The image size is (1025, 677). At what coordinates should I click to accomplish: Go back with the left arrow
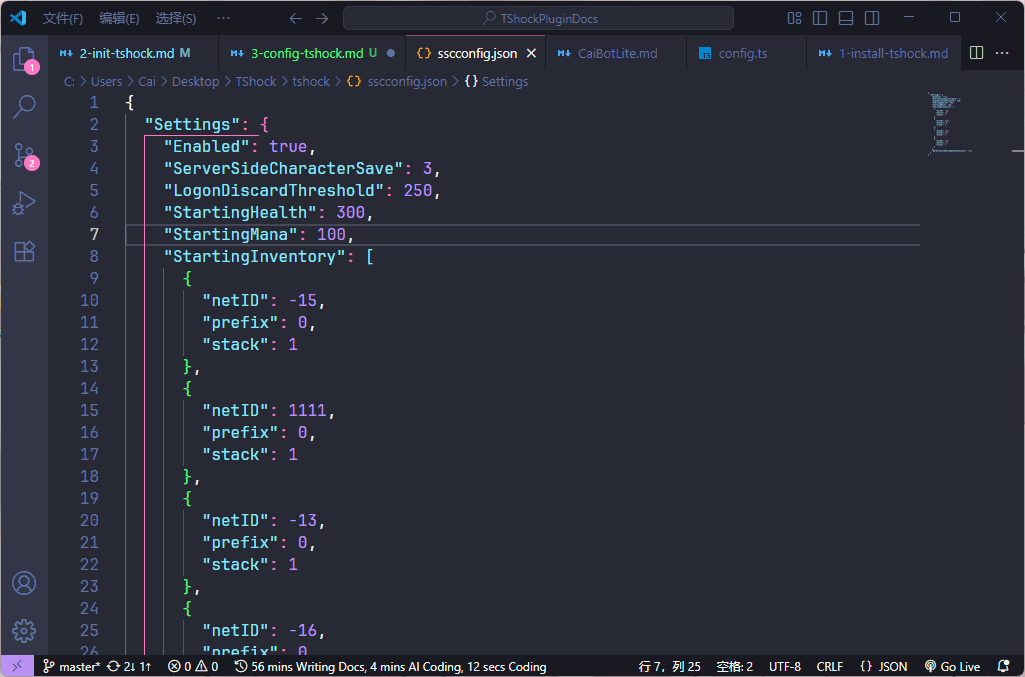click(295, 18)
